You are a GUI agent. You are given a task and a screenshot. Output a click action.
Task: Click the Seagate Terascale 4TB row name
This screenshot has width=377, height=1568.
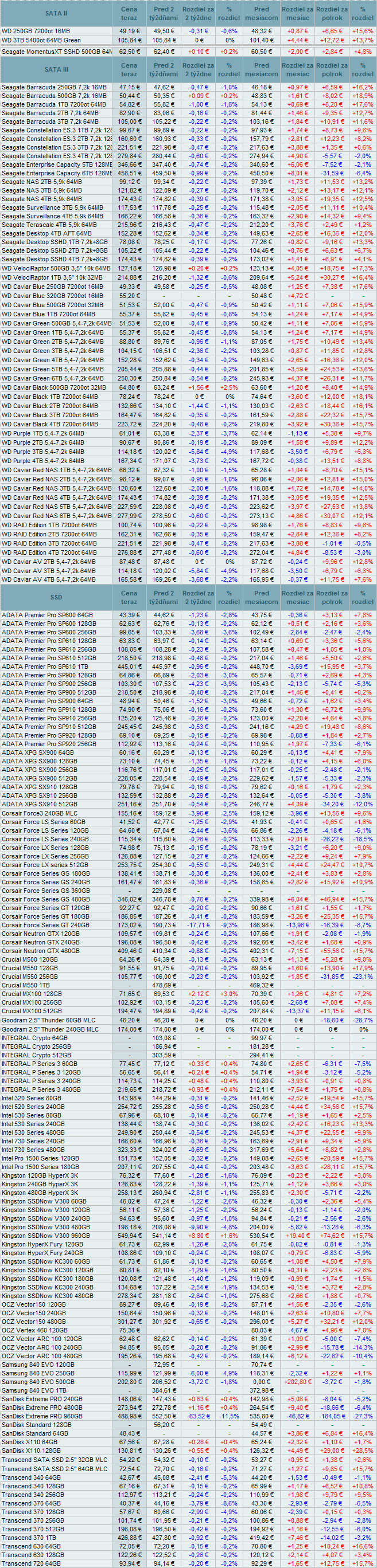point(50,225)
